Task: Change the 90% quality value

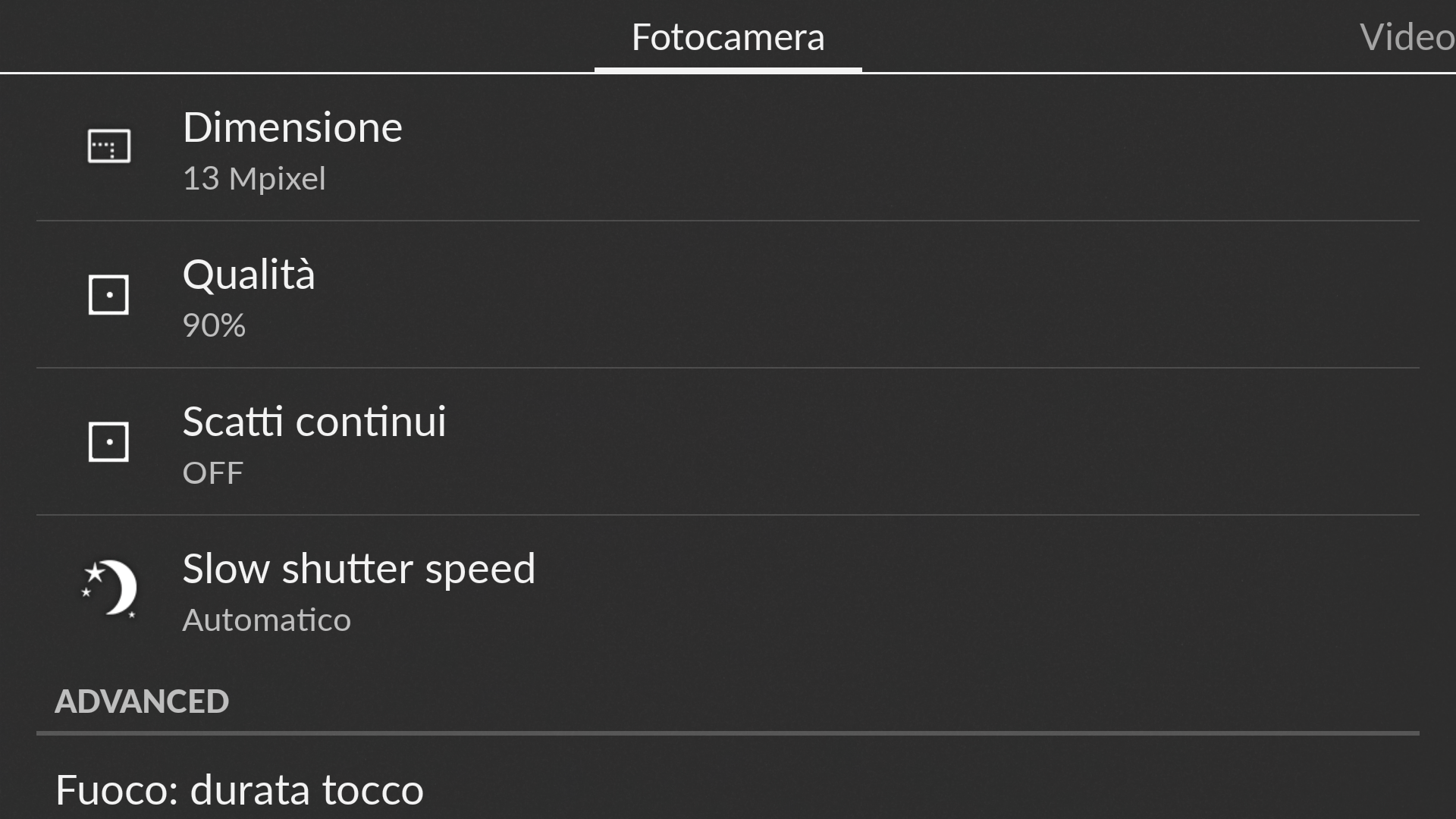Action: point(214,325)
